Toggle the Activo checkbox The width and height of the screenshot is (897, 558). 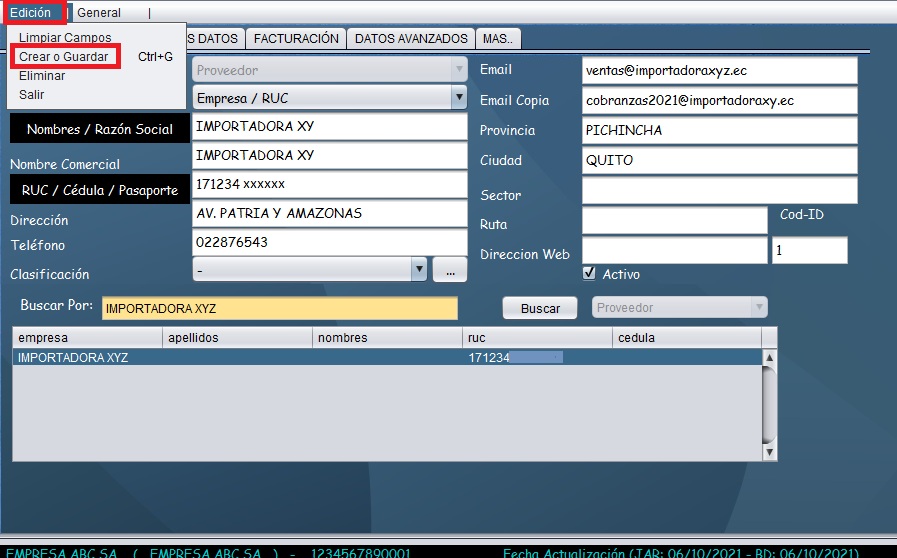coord(589,273)
